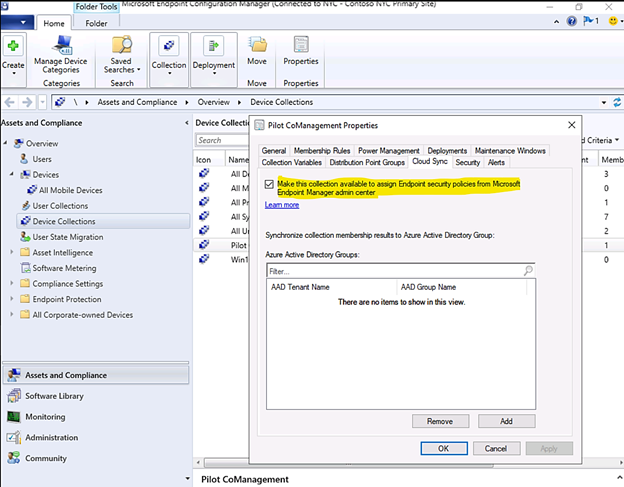This screenshot has height=487, width=624.
Task: Click the filter search magnifier icon
Action: pyautogui.click(x=528, y=271)
